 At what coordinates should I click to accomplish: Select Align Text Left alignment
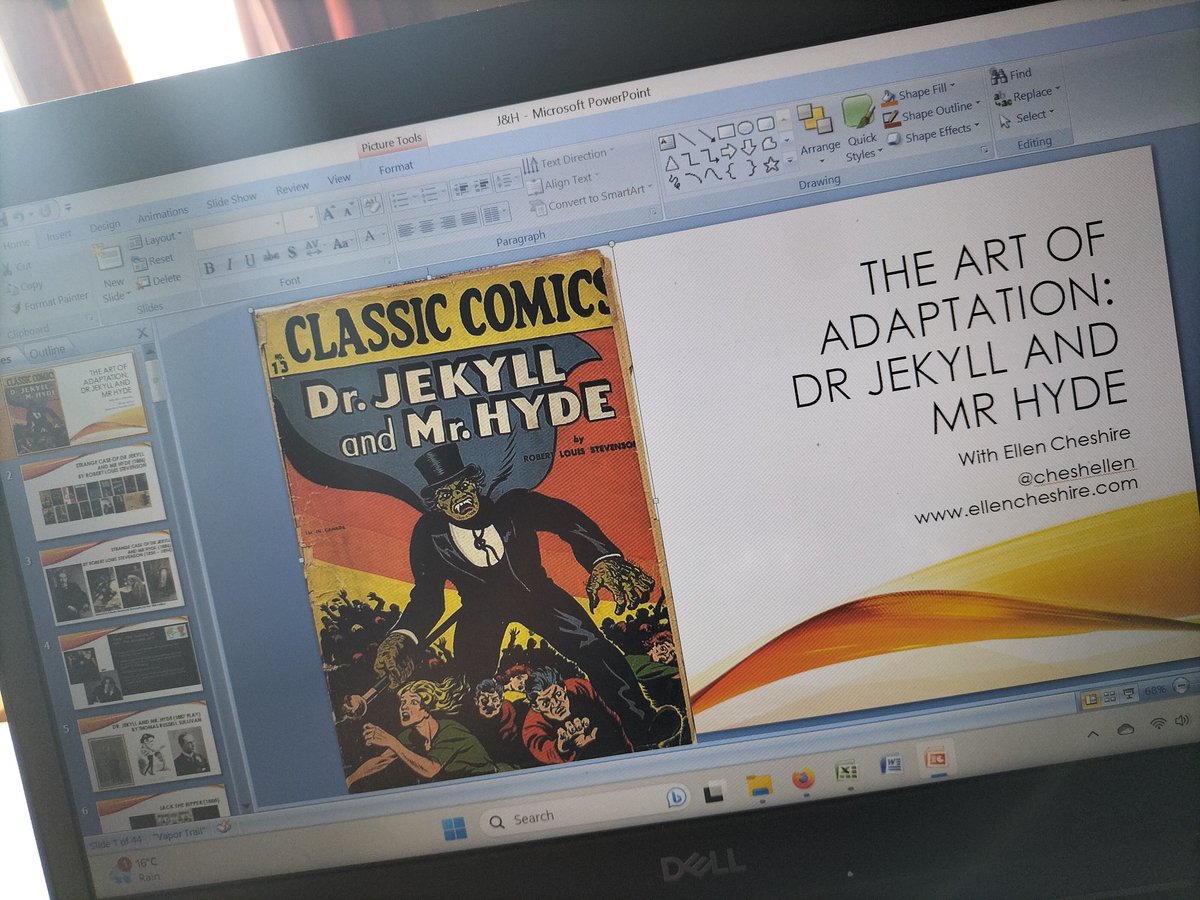pyautogui.click(x=407, y=230)
